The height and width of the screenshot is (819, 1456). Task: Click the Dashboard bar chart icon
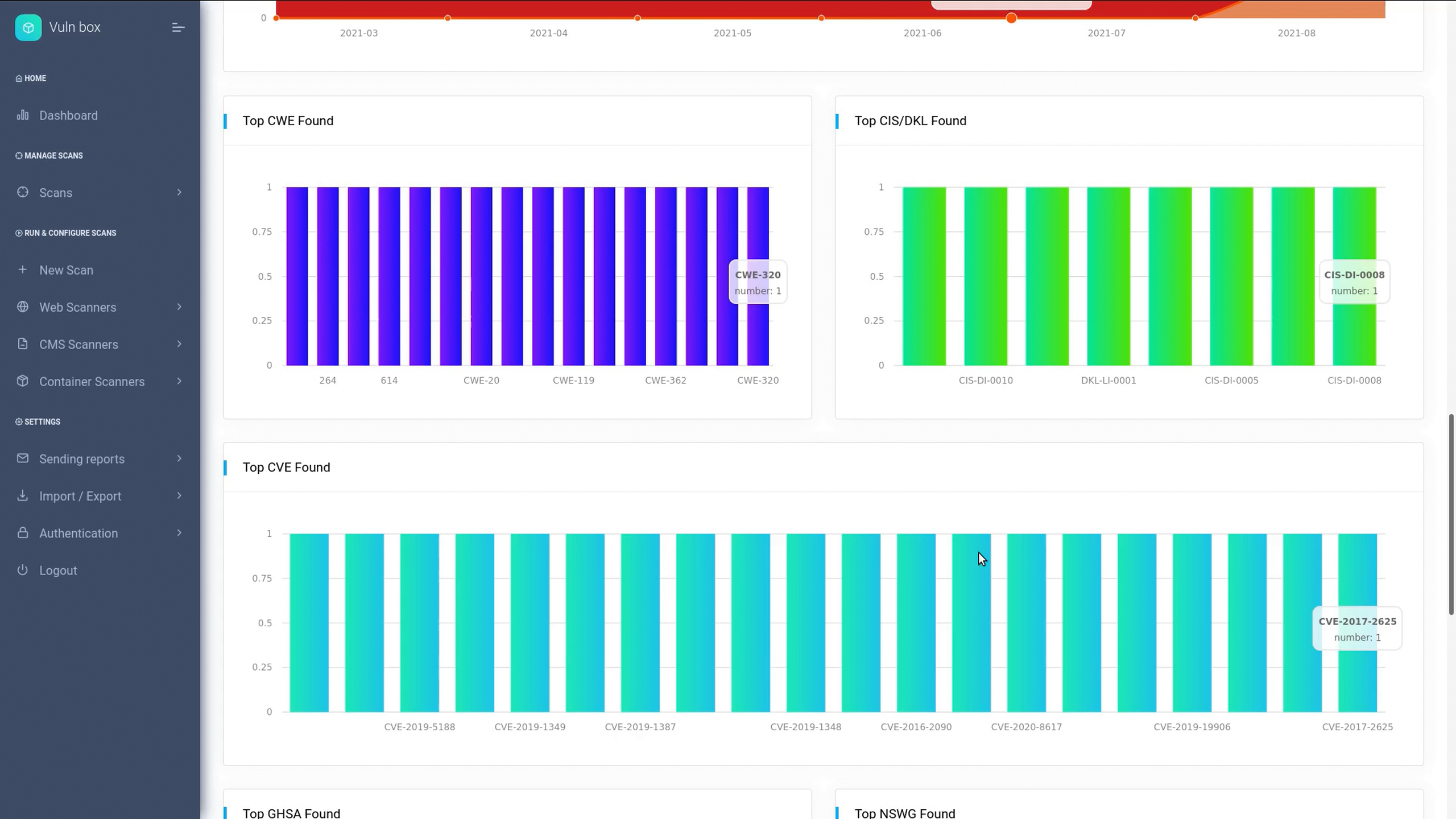(x=23, y=115)
